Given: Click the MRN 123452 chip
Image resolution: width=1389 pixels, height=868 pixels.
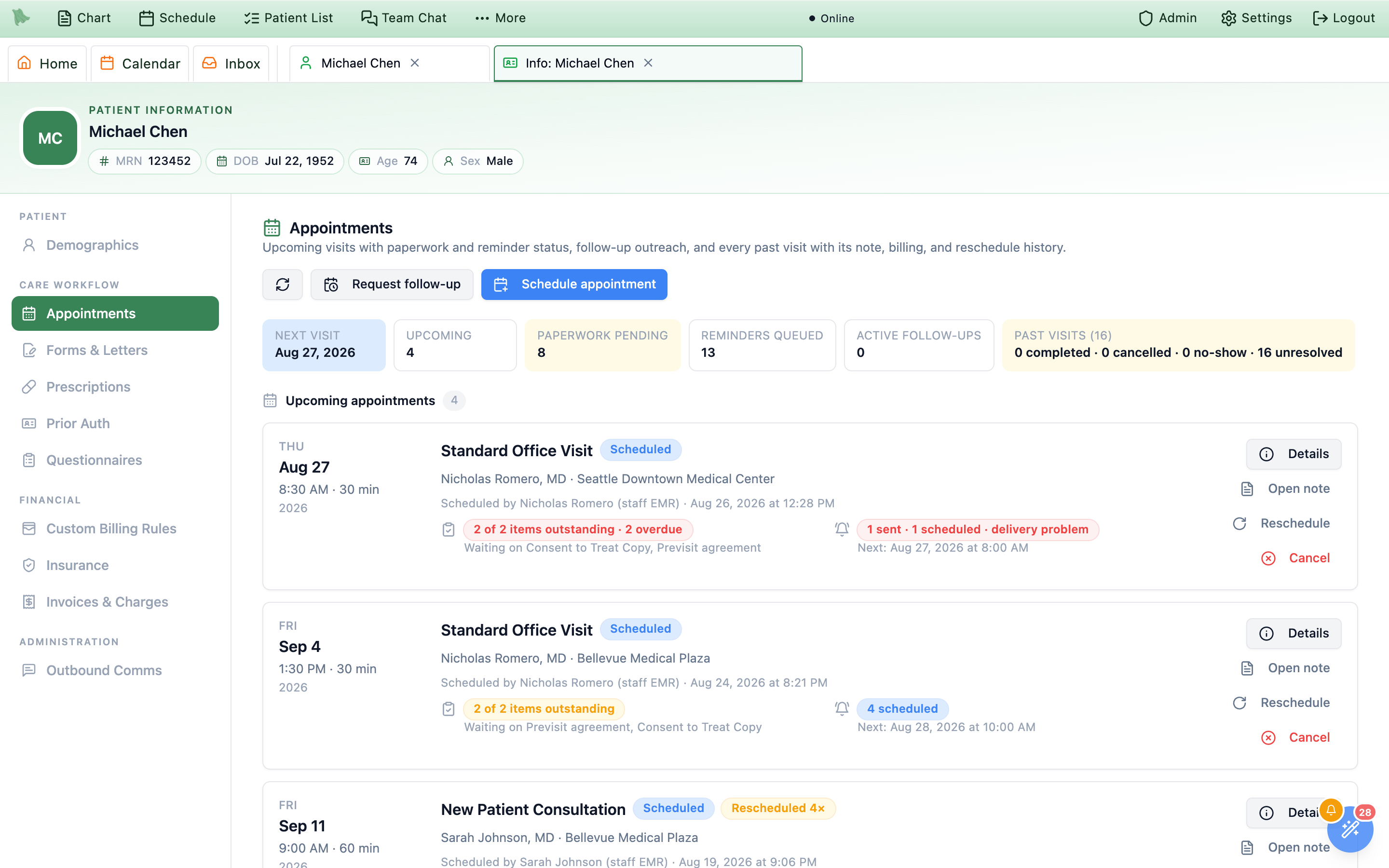Looking at the screenshot, I should [145, 162].
